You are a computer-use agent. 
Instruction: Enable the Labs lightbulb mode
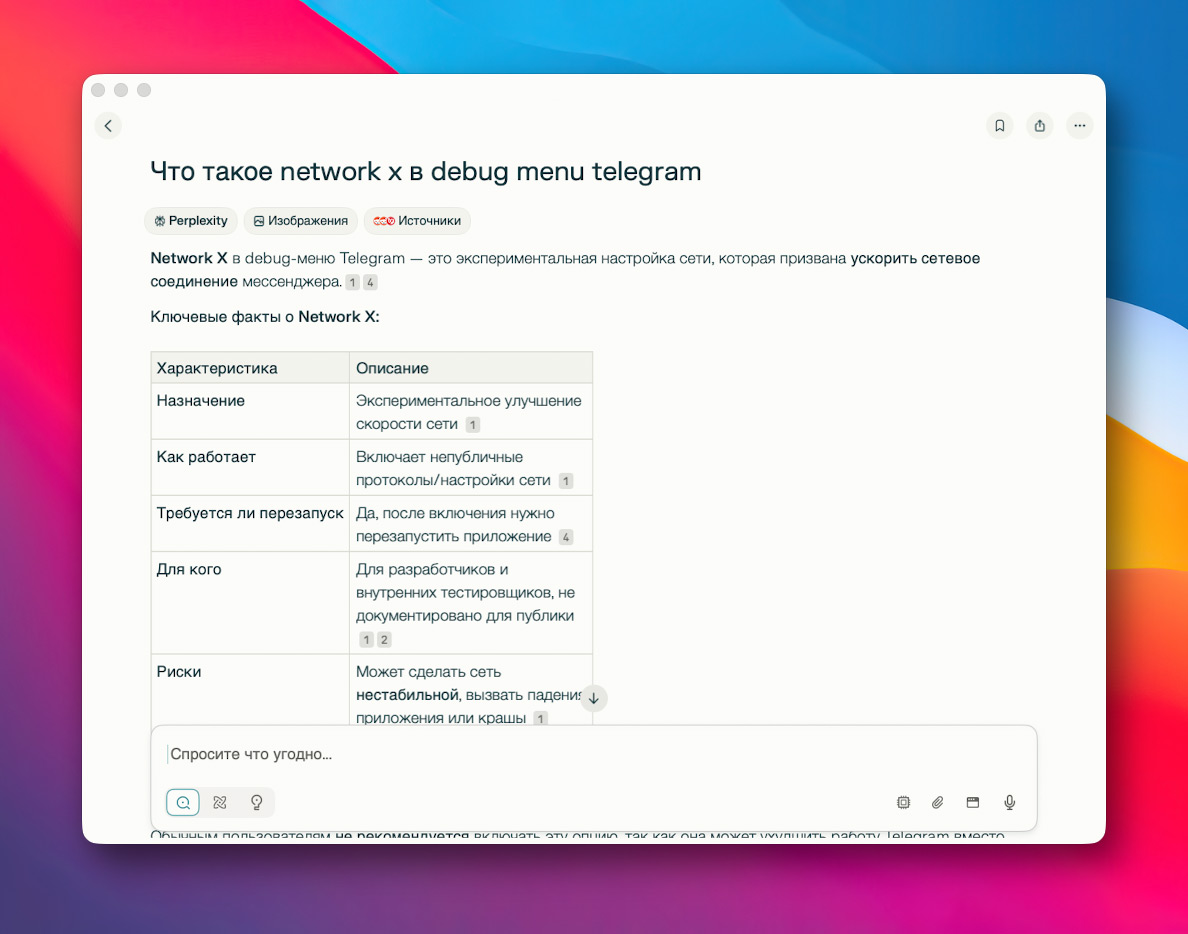tap(256, 802)
